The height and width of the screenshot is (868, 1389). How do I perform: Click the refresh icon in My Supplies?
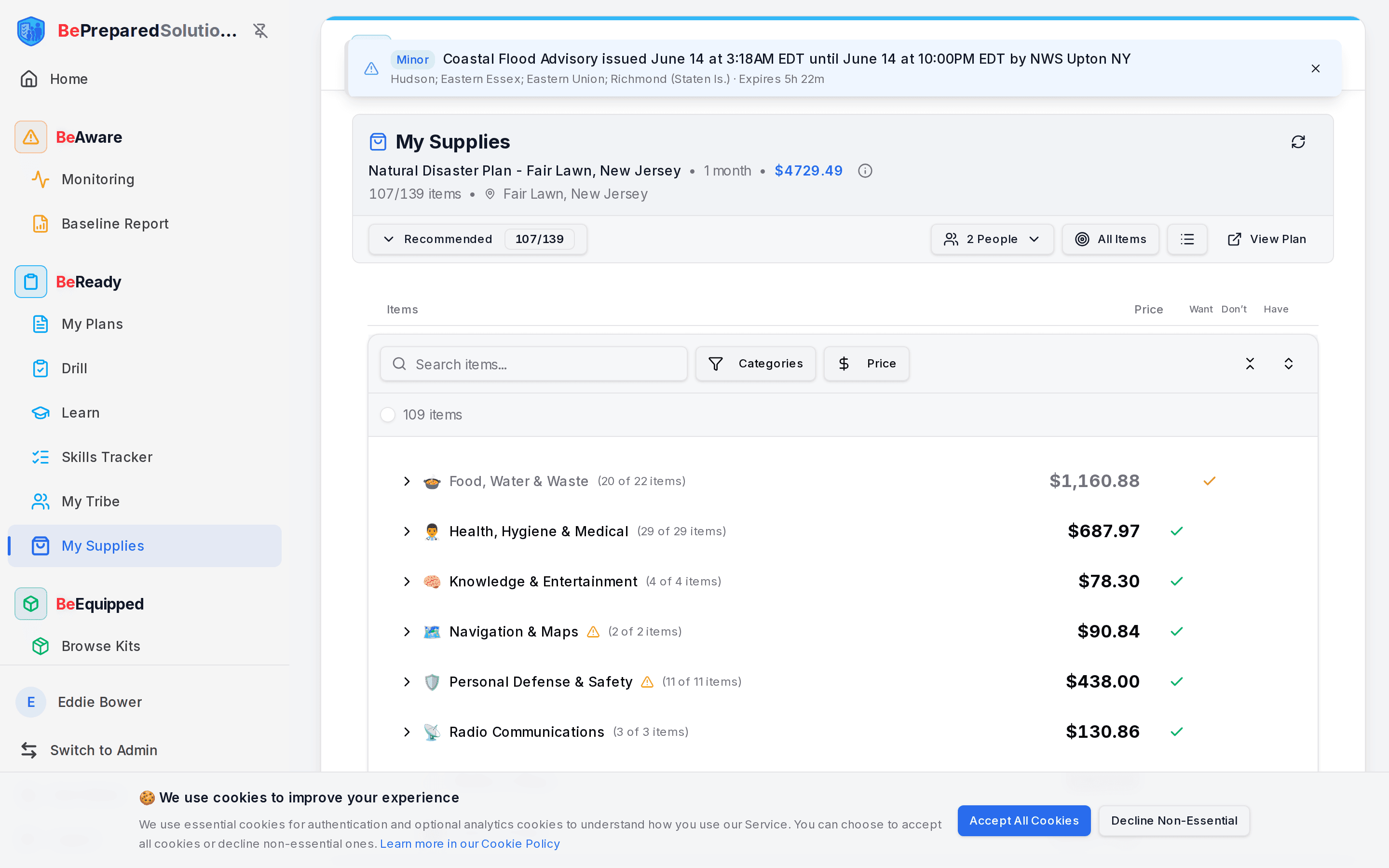coord(1298,142)
